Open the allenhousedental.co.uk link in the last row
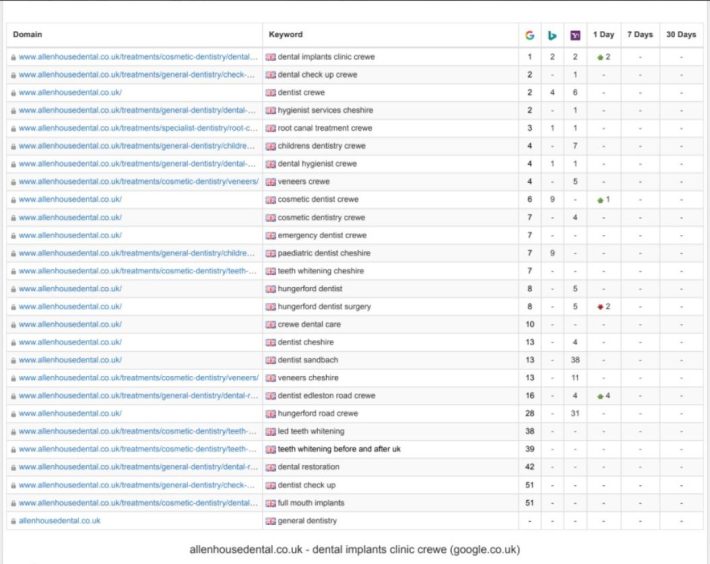 tap(59, 521)
